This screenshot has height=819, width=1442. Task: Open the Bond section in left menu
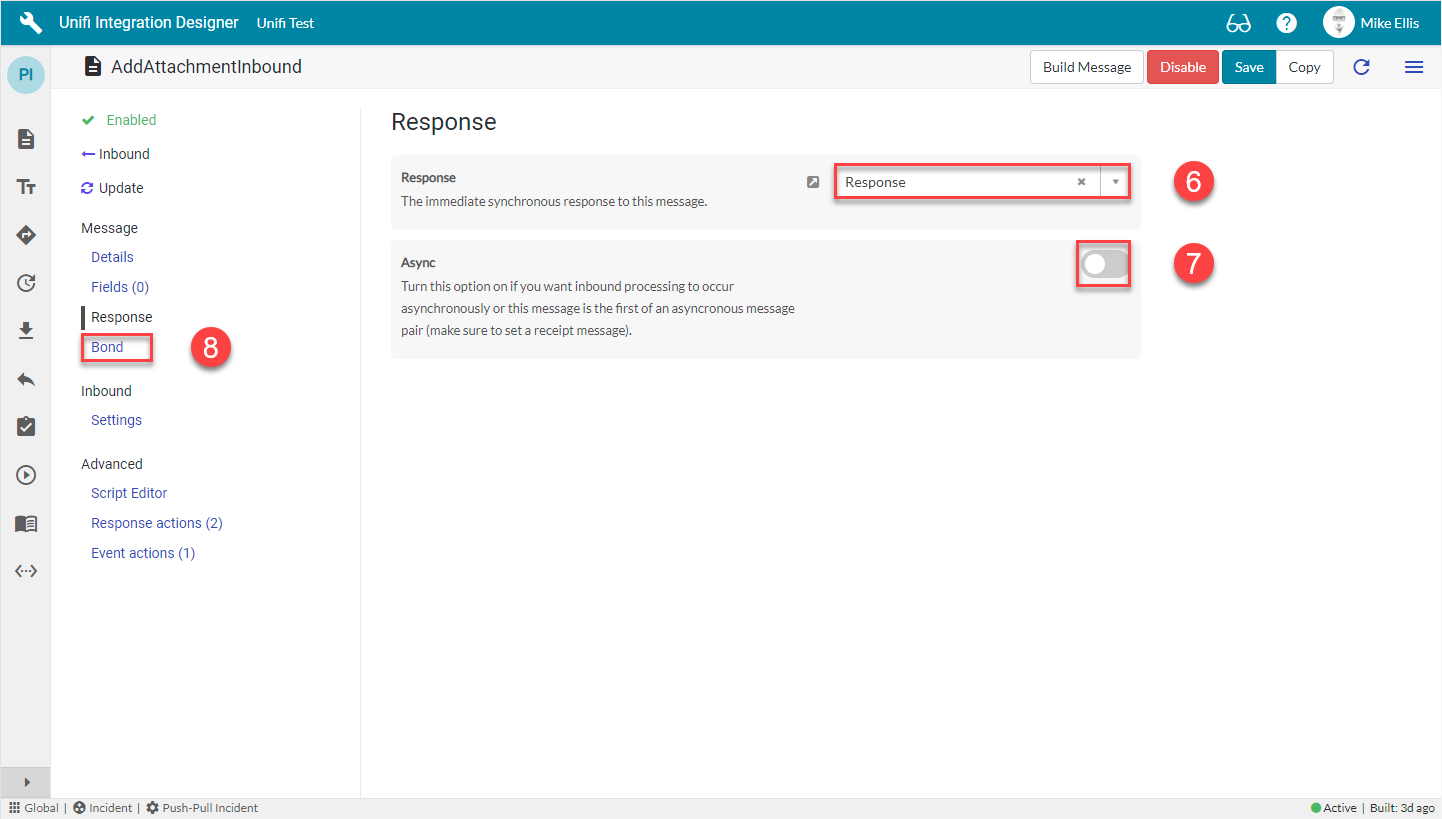(x=107, y=347)
